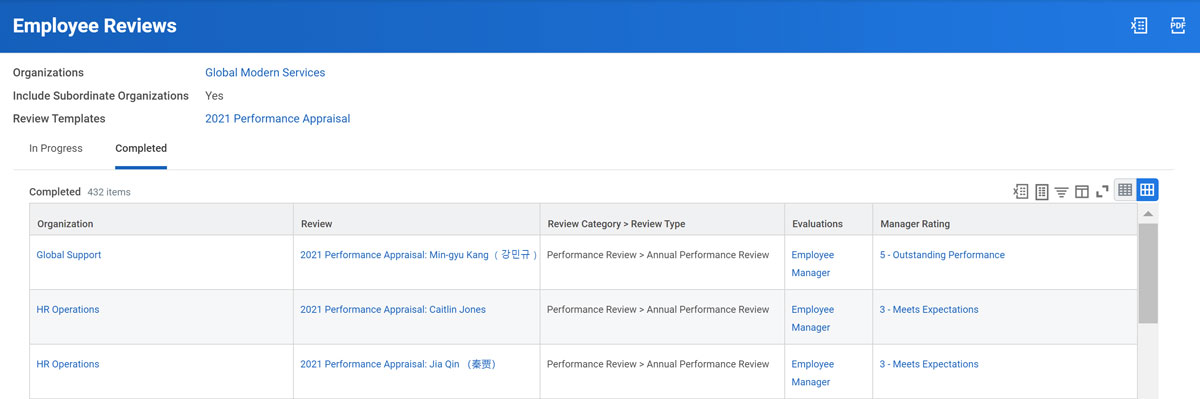
Task: Click the Organization column header
Action: point(161,220)
